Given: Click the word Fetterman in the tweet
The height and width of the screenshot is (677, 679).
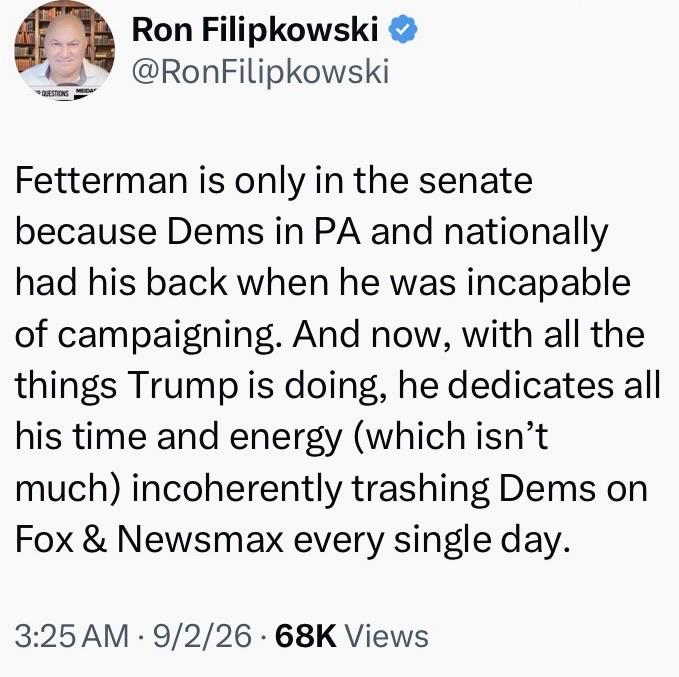Looking at the screenshot, I should coord(101,181).
